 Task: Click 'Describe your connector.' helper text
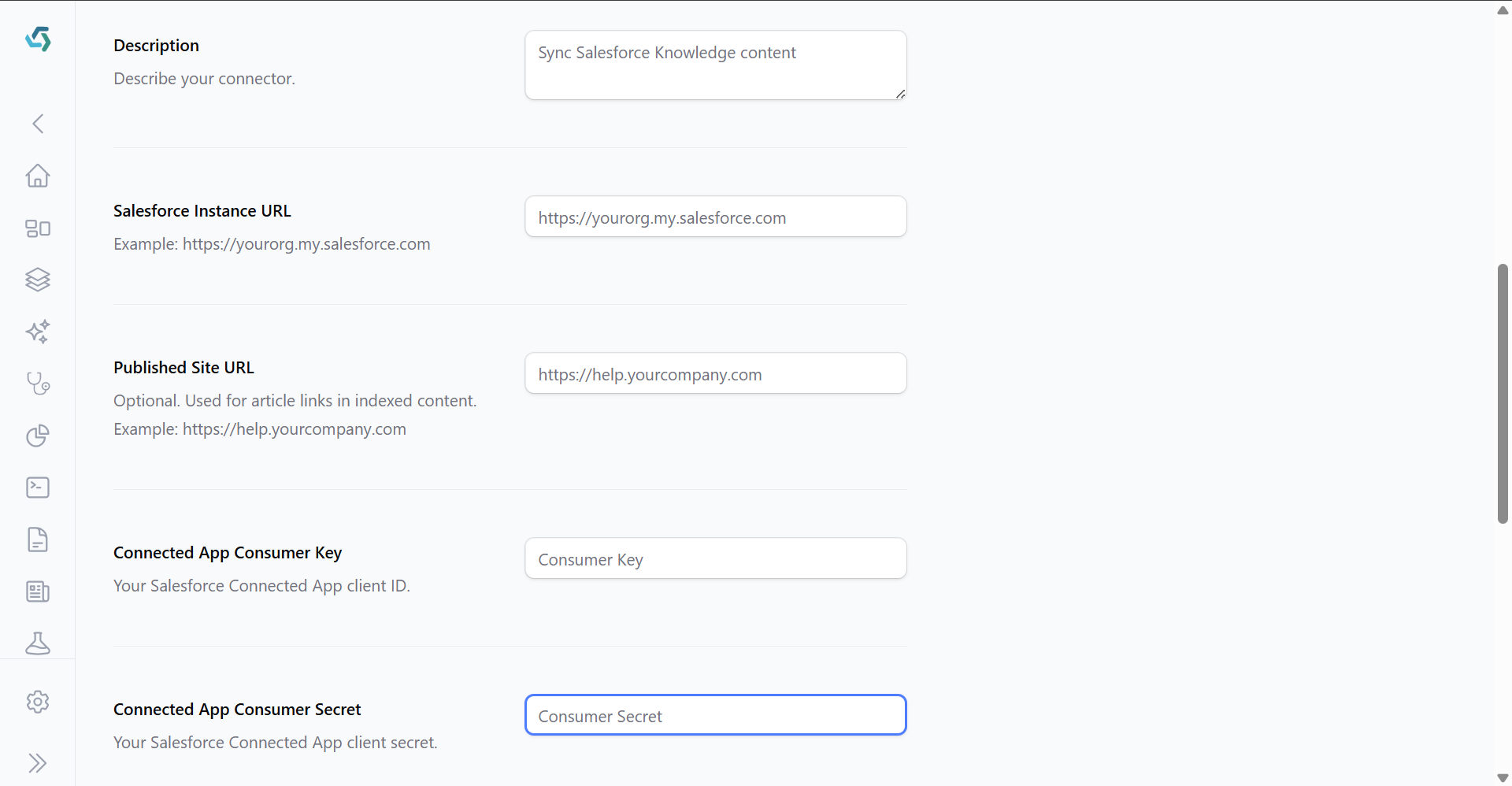[205, 79]
